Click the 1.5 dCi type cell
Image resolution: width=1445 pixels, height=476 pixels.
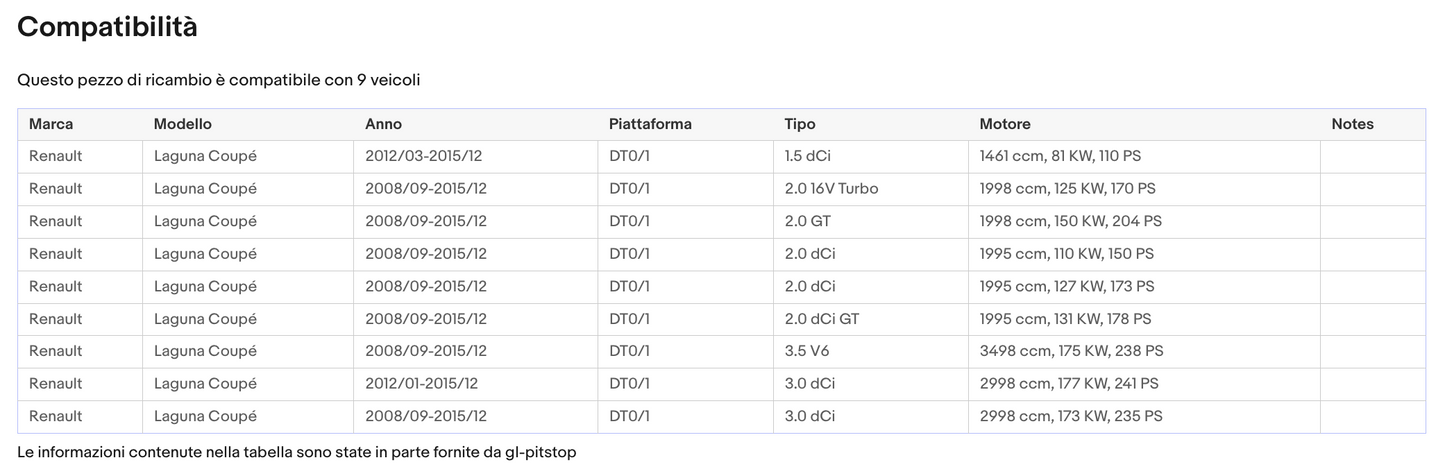tap(810, 156)
